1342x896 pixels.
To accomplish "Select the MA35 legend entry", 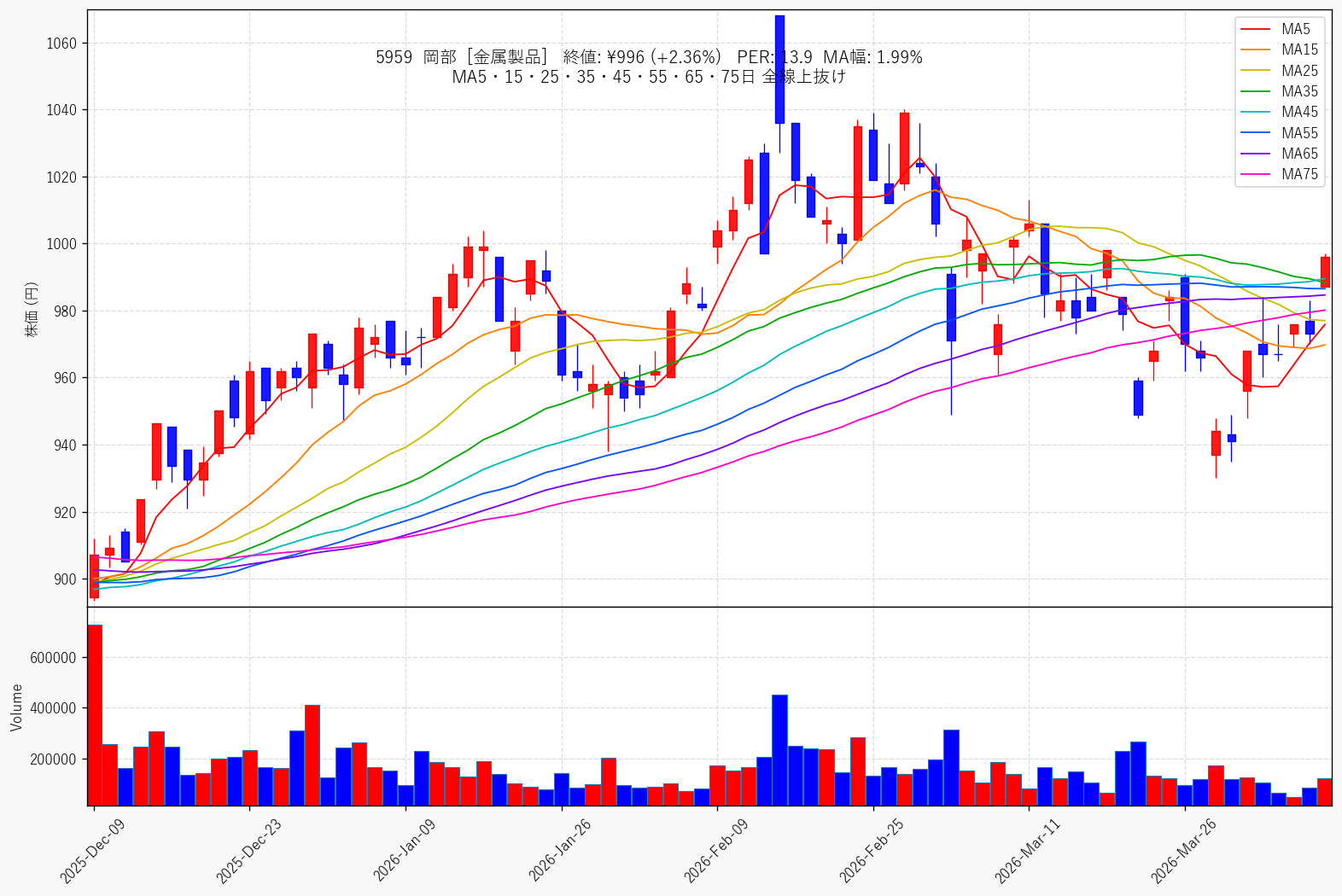I will pos(1280,91).
